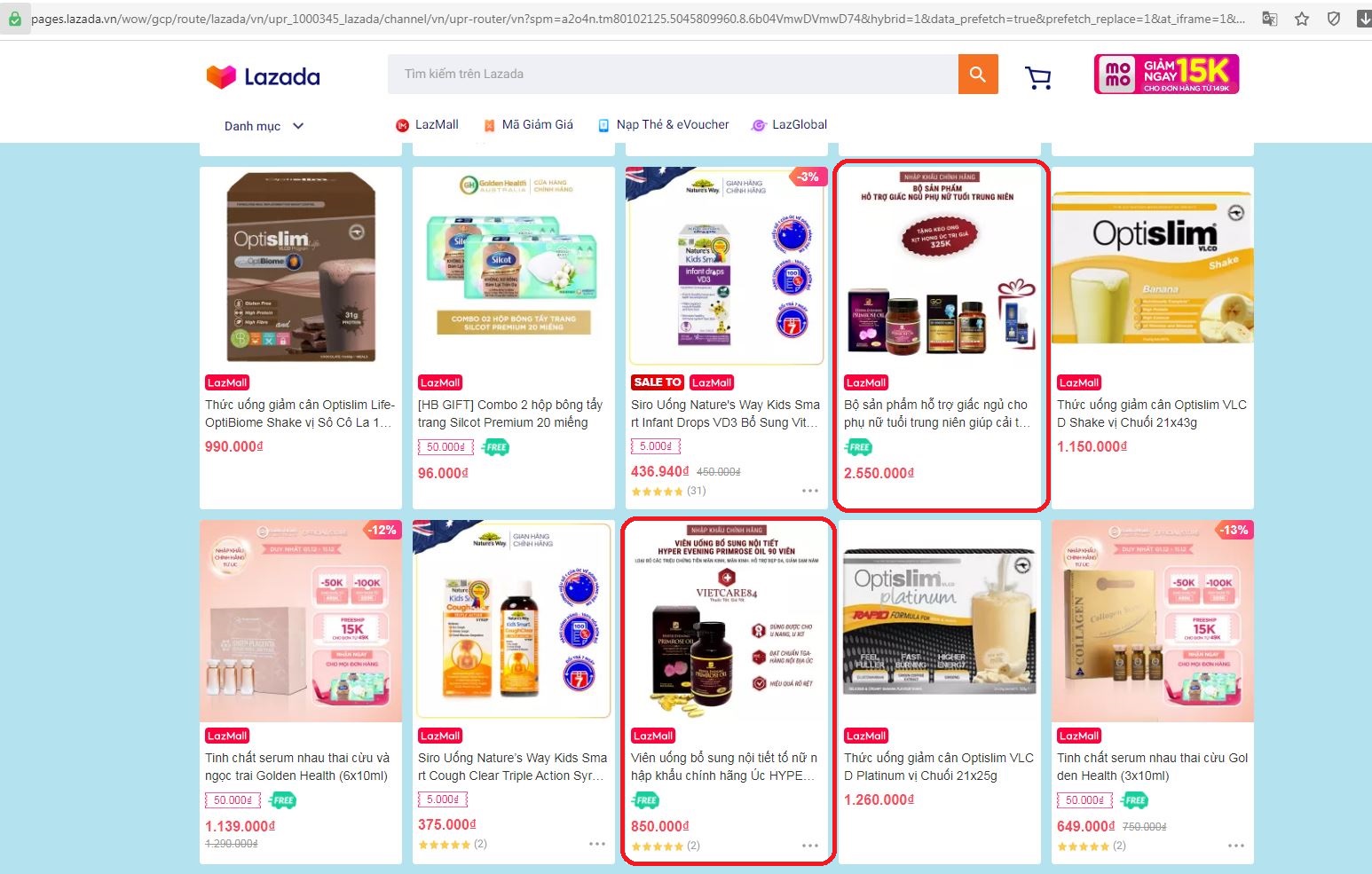Click the Lazada heart logo
The height and width of the screenshot is (874, 1372).
221,77
